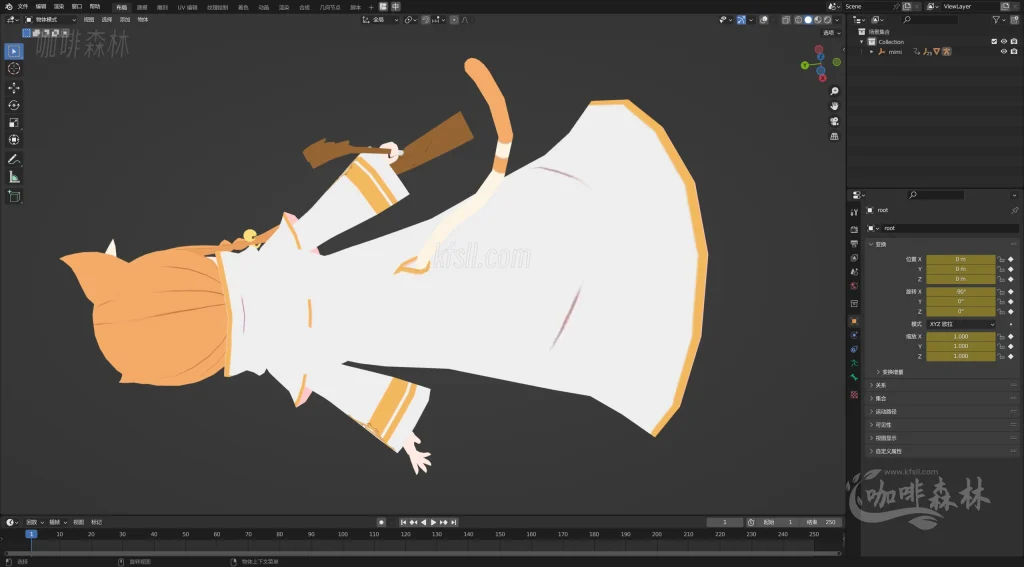
Task: Open transform orientation dropdown (全局)
Action: coord(381,20)
